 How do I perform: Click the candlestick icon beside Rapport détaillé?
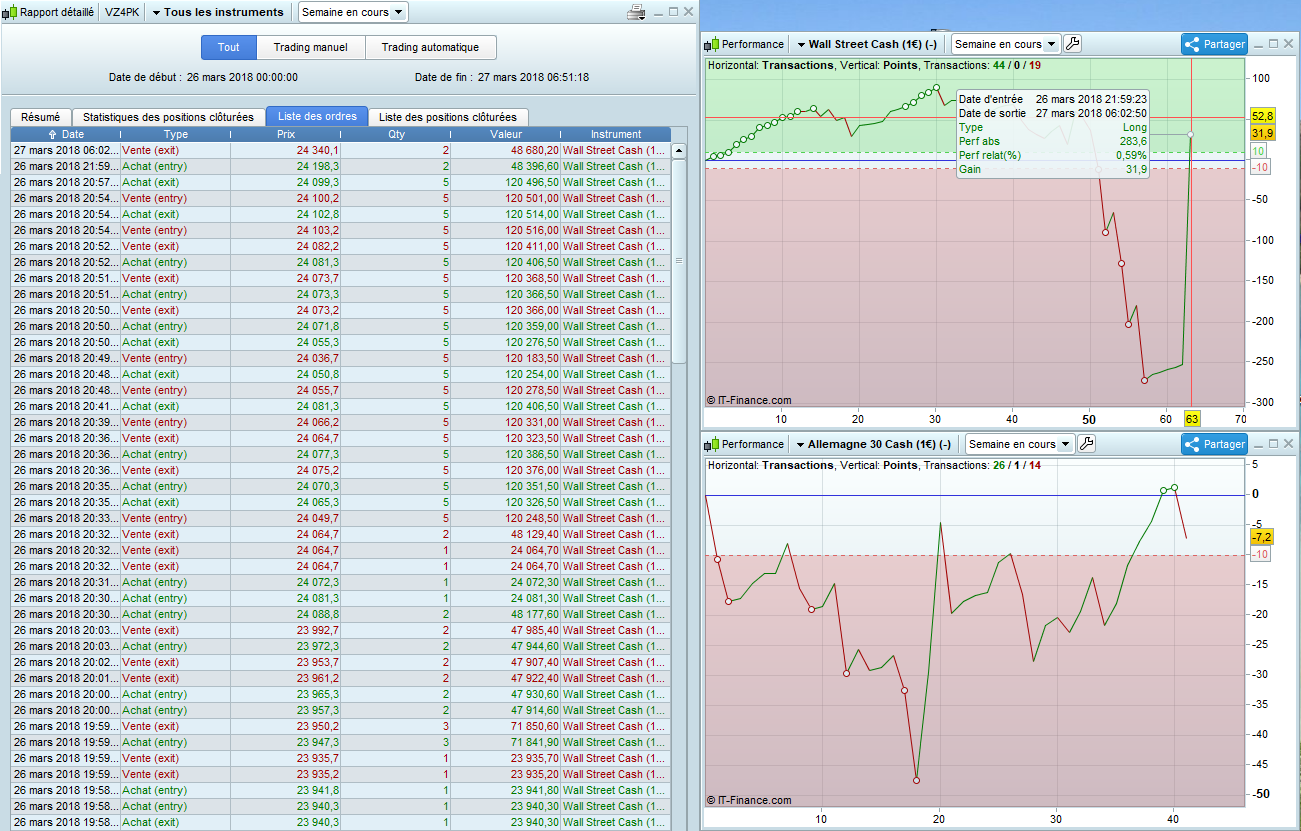(10, 12)
